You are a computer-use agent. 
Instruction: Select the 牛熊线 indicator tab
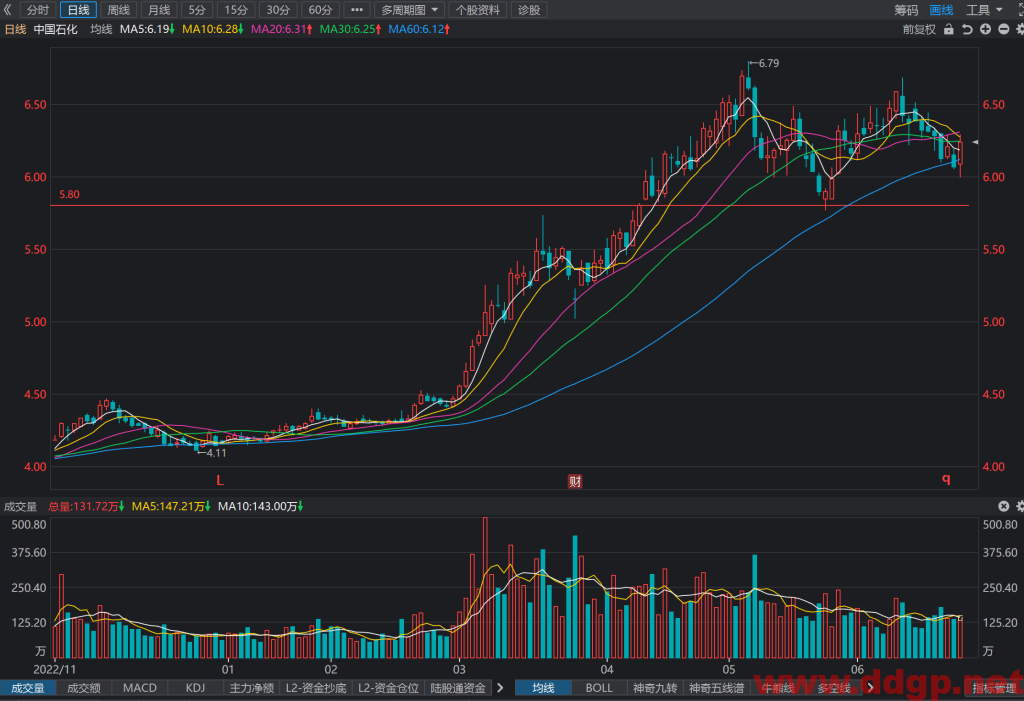(x=777, y=688)
